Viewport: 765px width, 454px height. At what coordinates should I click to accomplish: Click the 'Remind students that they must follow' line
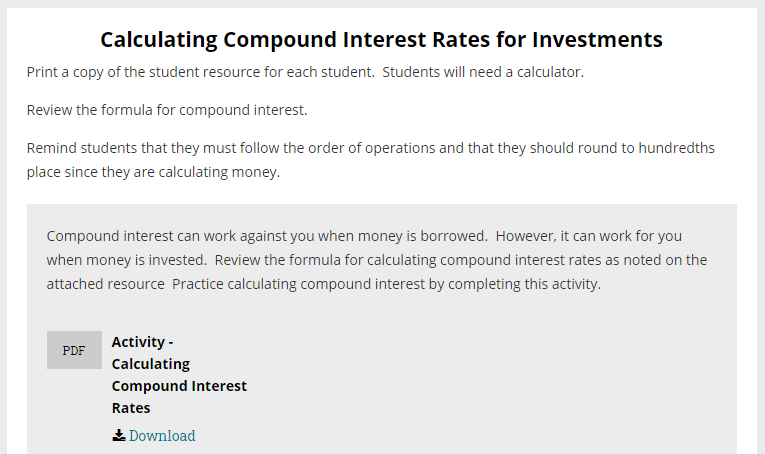[371, 148]
